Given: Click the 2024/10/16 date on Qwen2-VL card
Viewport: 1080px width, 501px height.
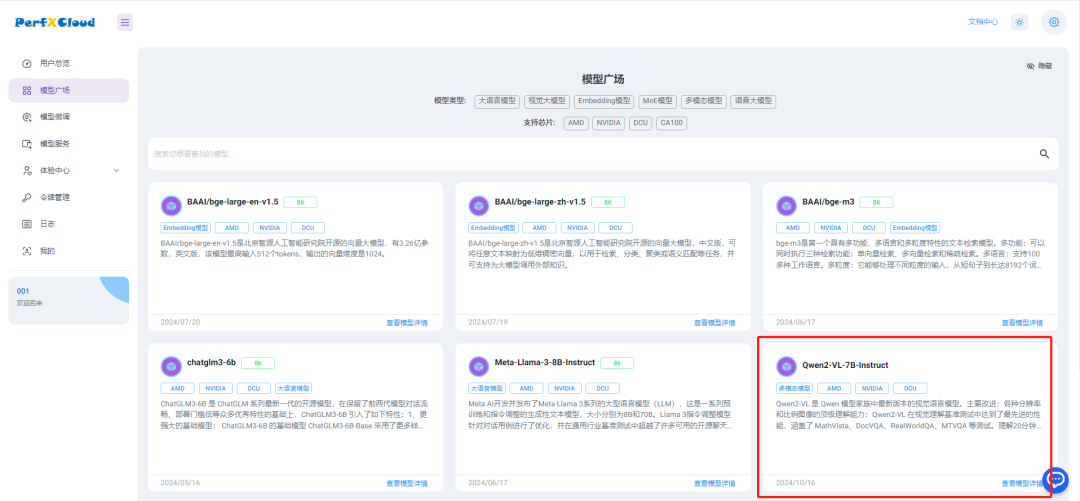Looking at the screenshot, I should 796,482.
